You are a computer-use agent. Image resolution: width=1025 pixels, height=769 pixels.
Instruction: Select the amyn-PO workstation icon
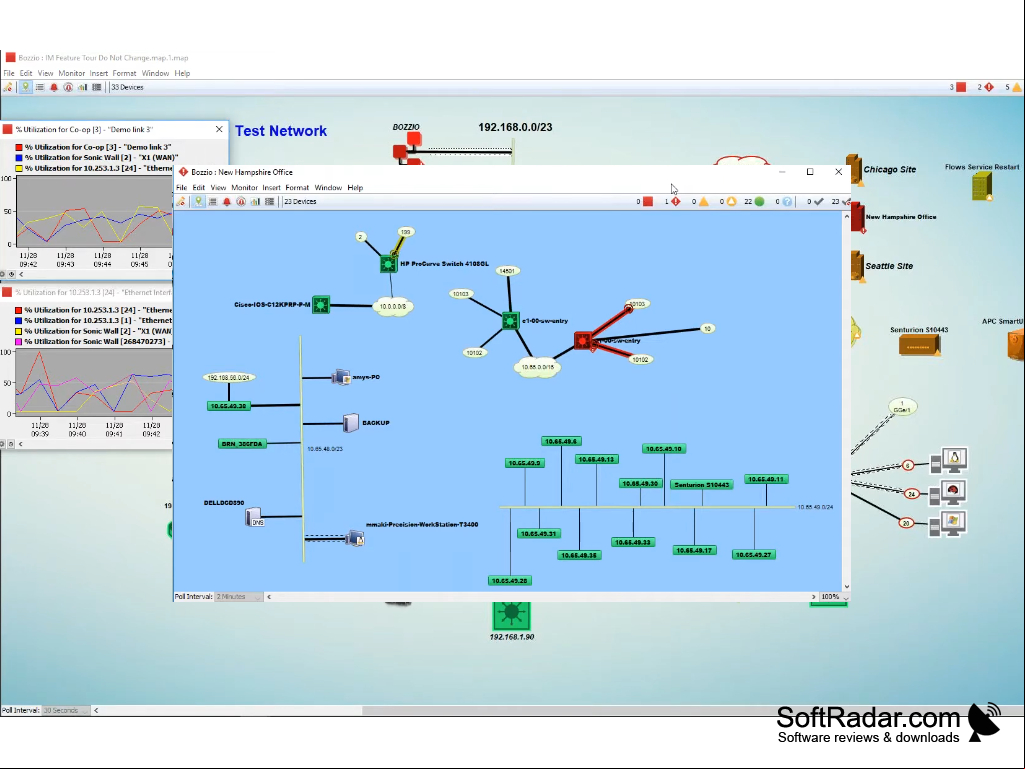click(x=341, y=377)
